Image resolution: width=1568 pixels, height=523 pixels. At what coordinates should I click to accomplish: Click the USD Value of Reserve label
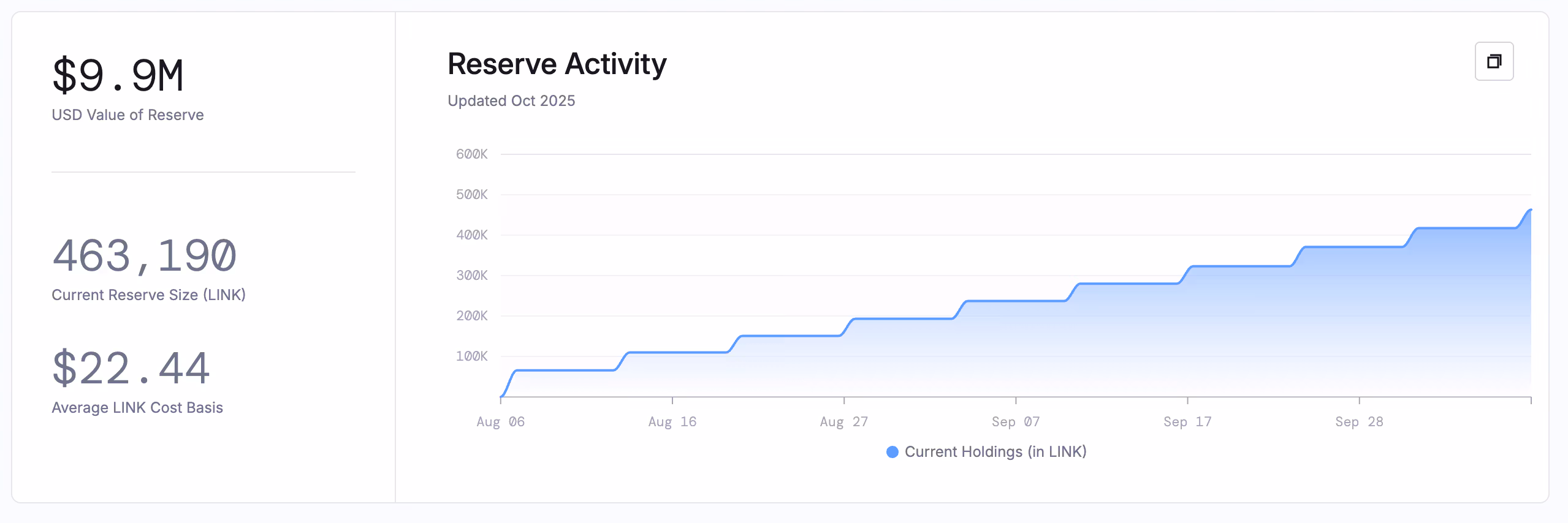(x=127, y=115)
